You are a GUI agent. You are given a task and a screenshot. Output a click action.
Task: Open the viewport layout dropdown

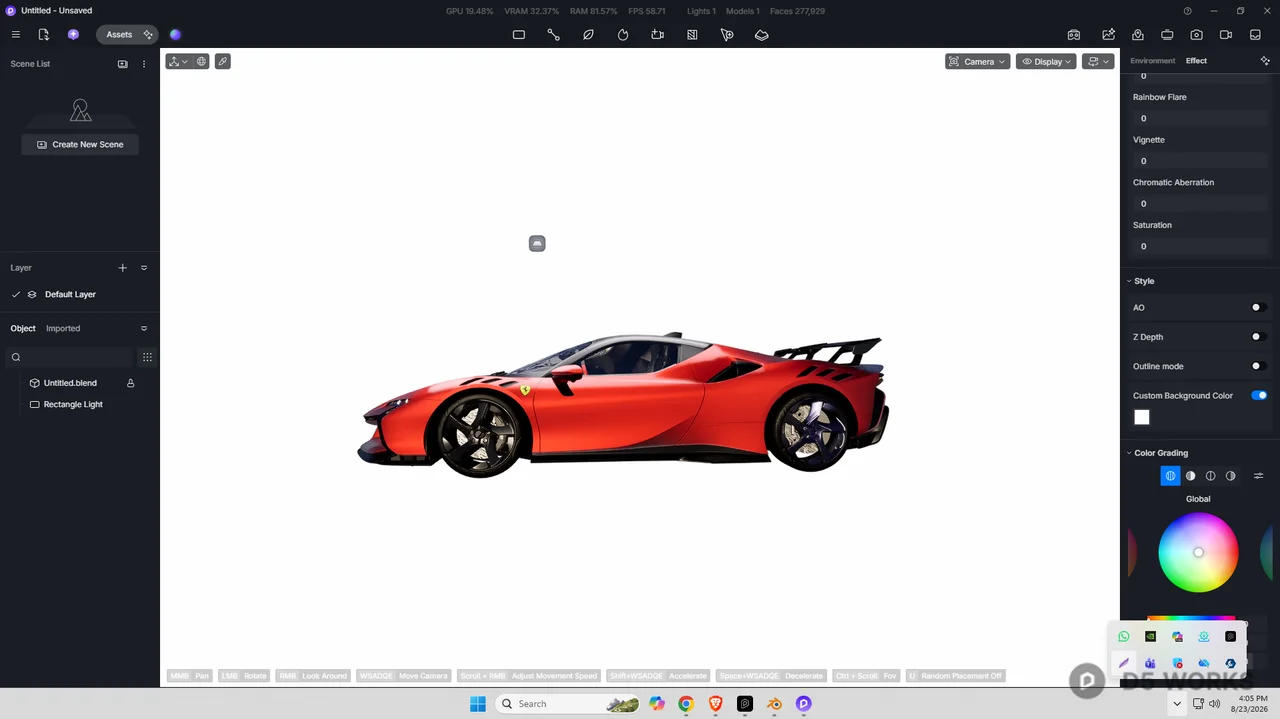(x=1098, y=61)
